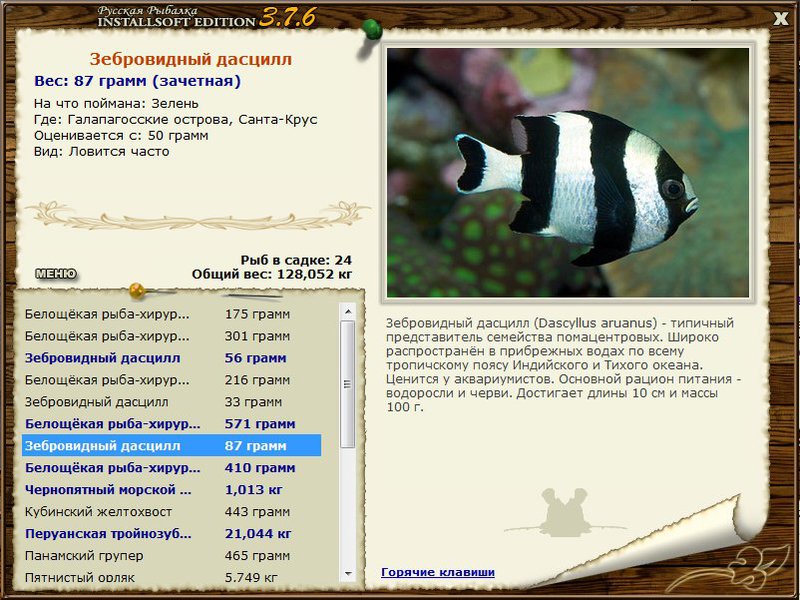
Task: Select Белощёкая рыба-хирург row weighing 216 грамм
Action: [171, 380]
